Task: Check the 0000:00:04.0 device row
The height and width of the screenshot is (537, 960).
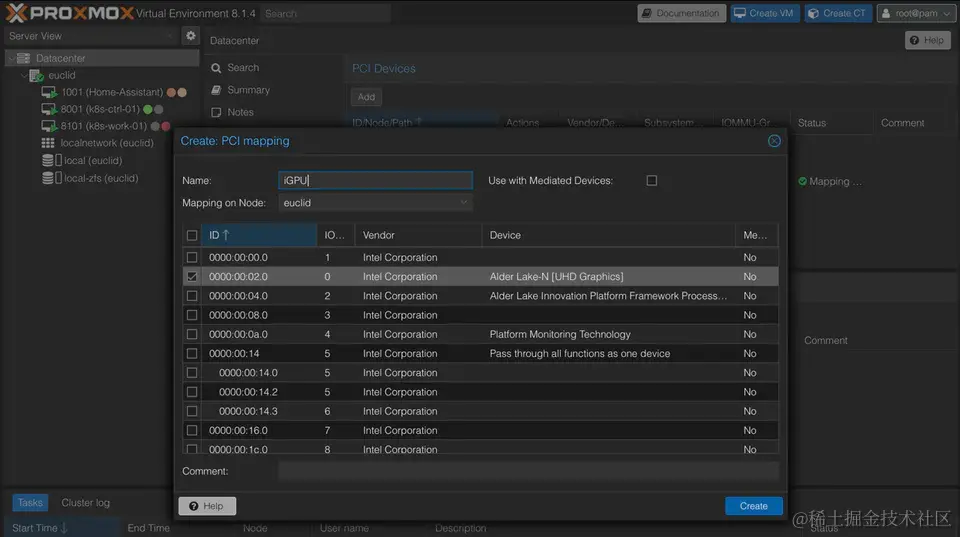Action: pos(192,296)
